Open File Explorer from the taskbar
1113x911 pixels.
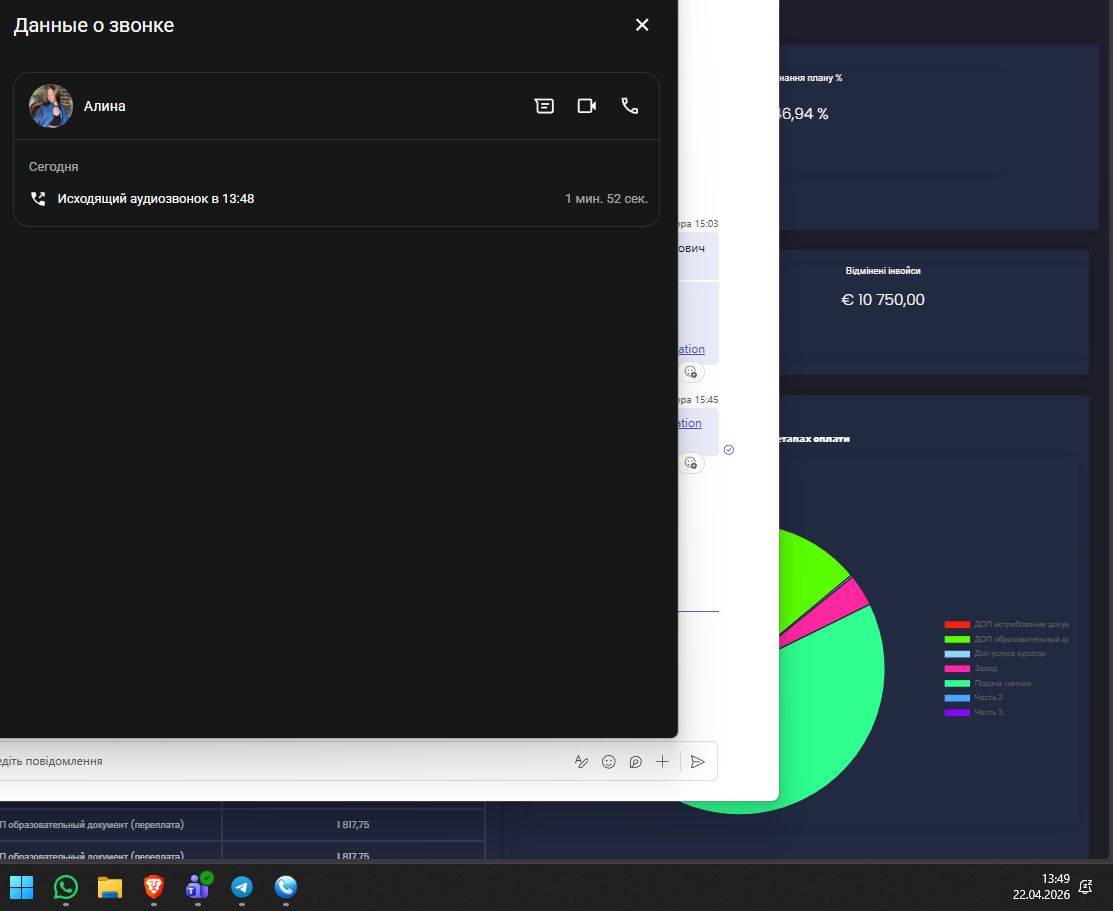tap(110, 887)
